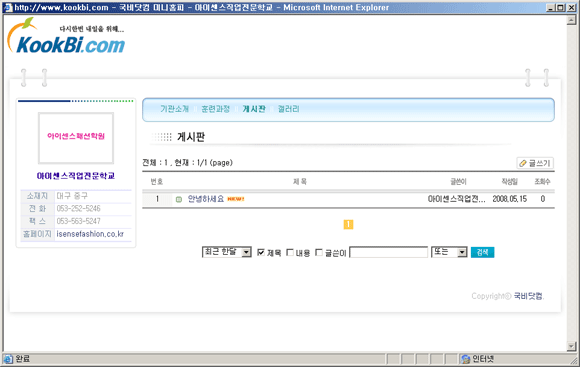Click the orange NEW badge next to the post
580x367 pixels.
click(236, 199)
